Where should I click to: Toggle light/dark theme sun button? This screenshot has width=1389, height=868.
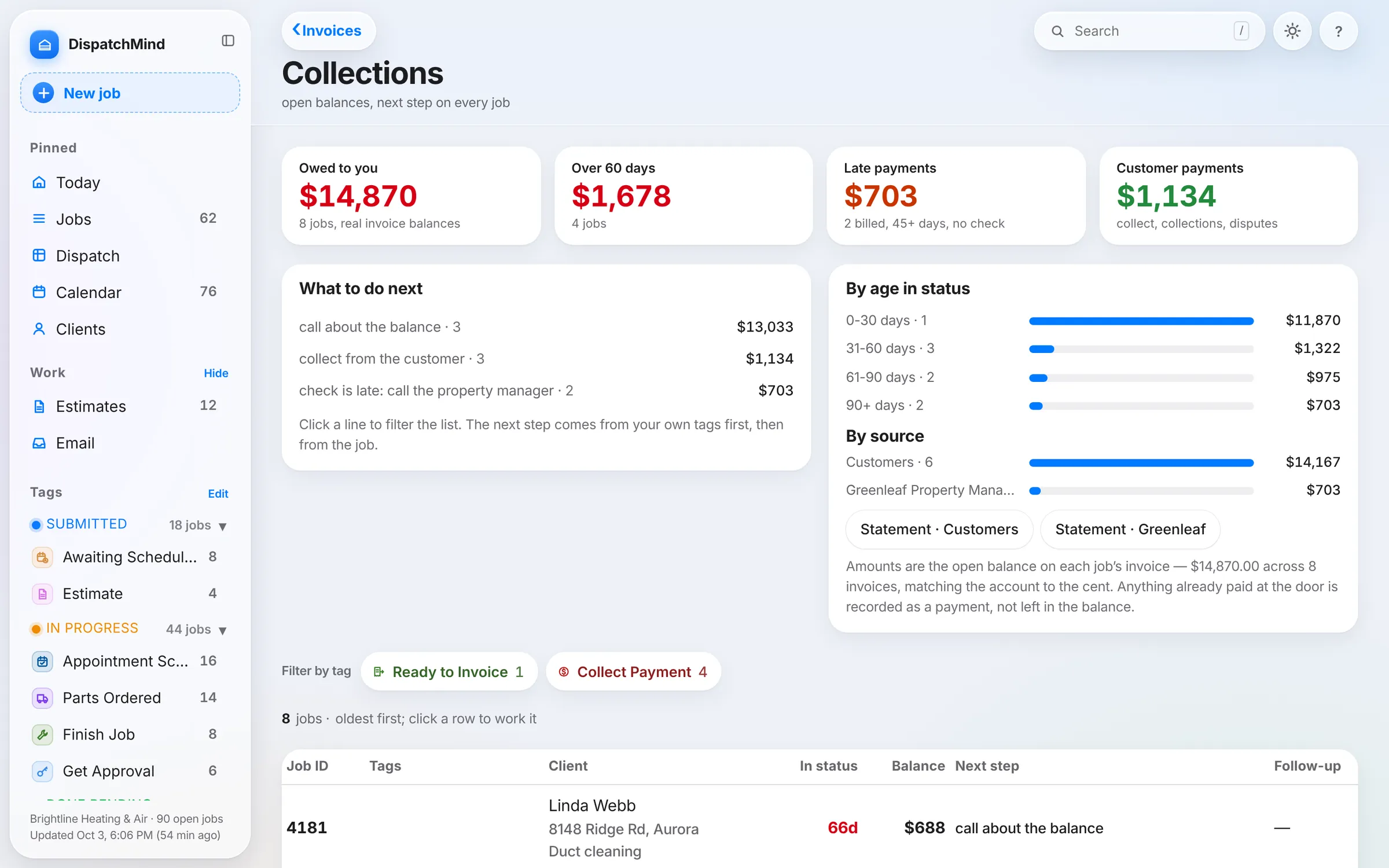tap(1292, 31)
